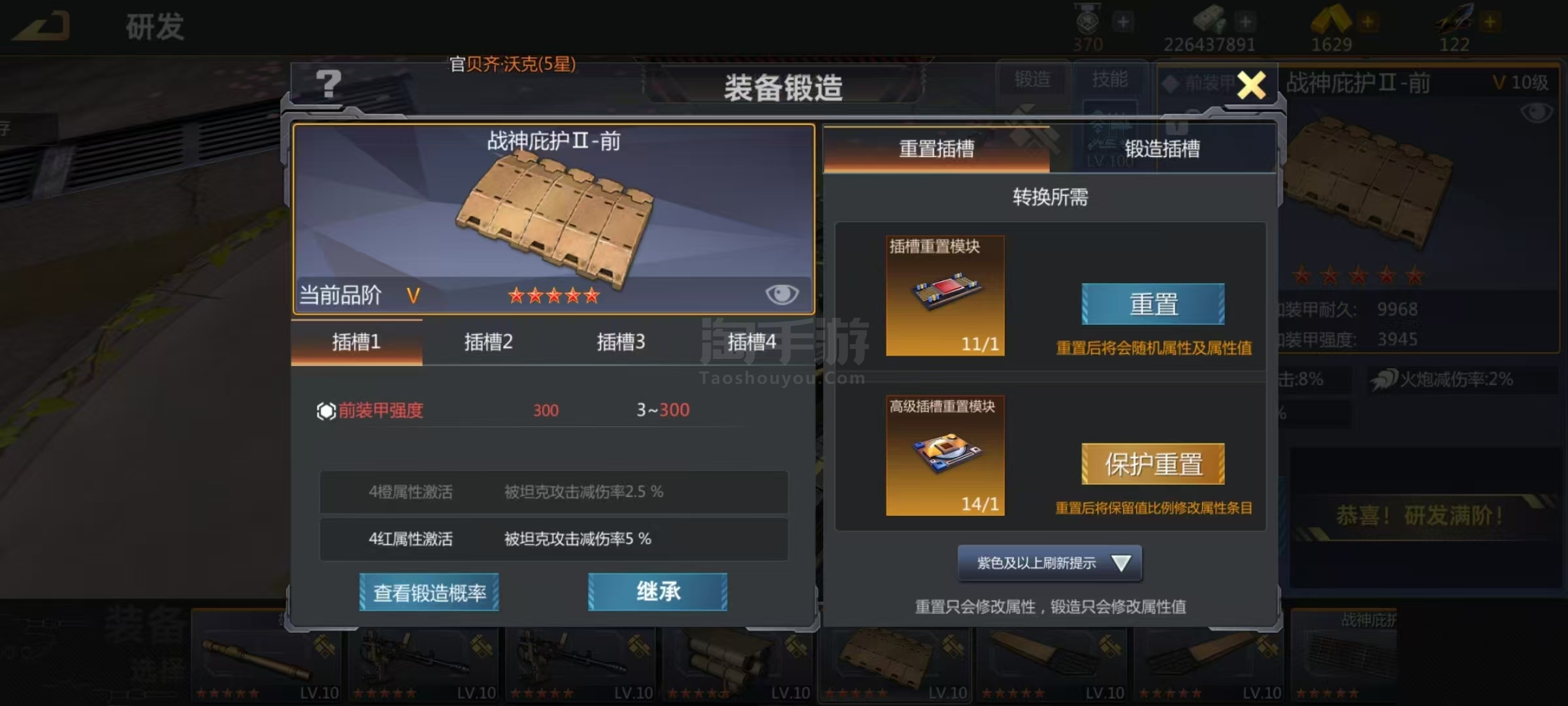Click the plus icon beside the gold amount
This screenshot has width=1568, height=706.
1367,22
